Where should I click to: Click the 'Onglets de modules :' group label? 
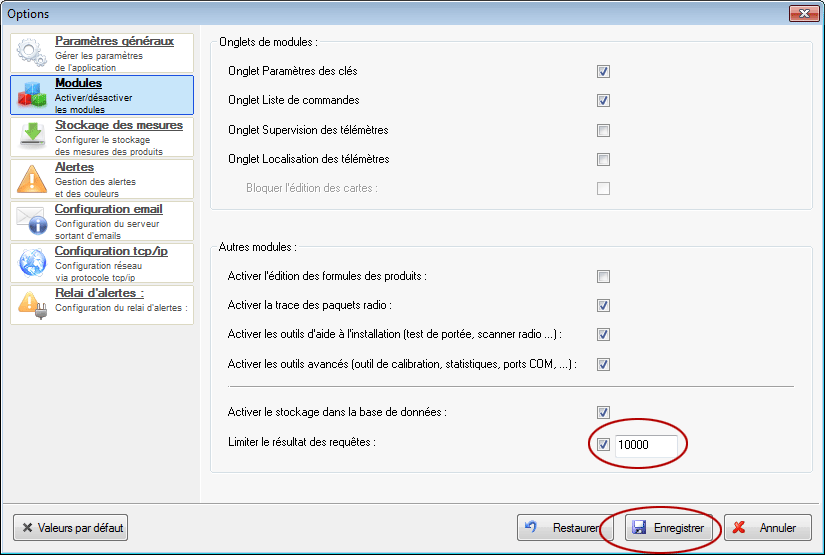pos(268,42)
